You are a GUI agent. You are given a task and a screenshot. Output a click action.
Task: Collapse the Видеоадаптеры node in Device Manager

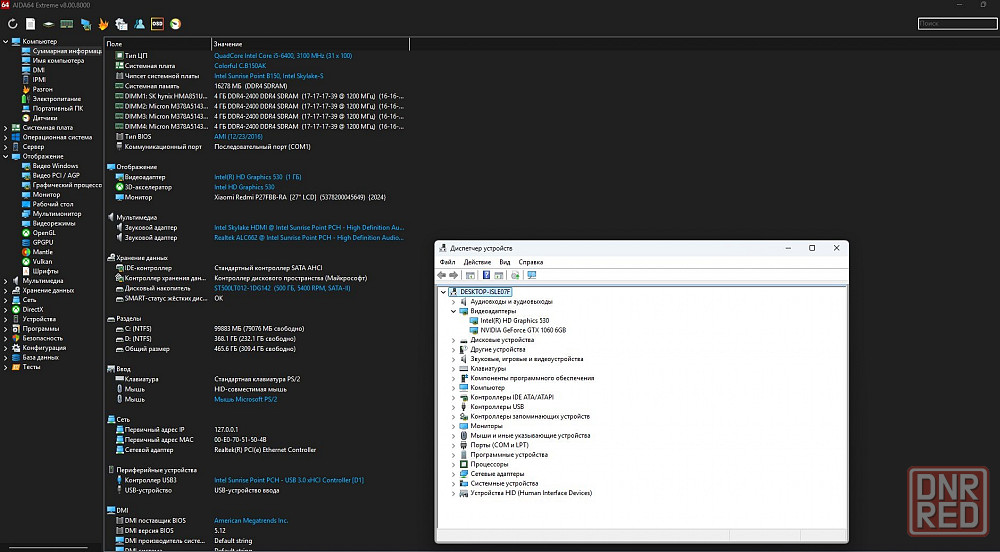point(453,311)
